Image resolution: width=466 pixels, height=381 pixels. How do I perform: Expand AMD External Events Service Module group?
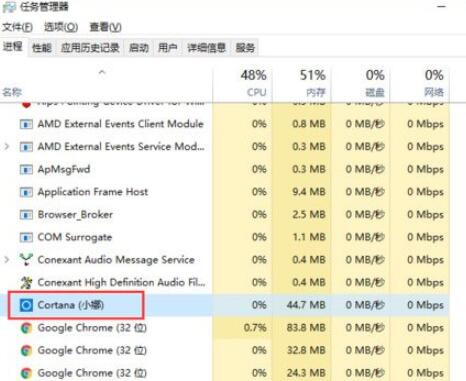pos(7,146)
